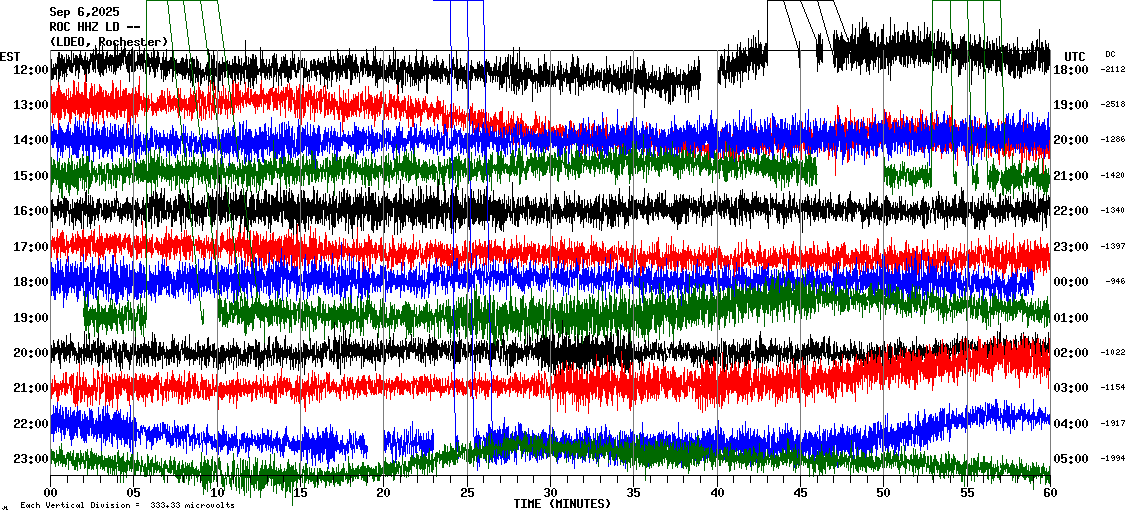Click the 12:00 EST row label
1130x519 pixels.
[x=31, y=70]
